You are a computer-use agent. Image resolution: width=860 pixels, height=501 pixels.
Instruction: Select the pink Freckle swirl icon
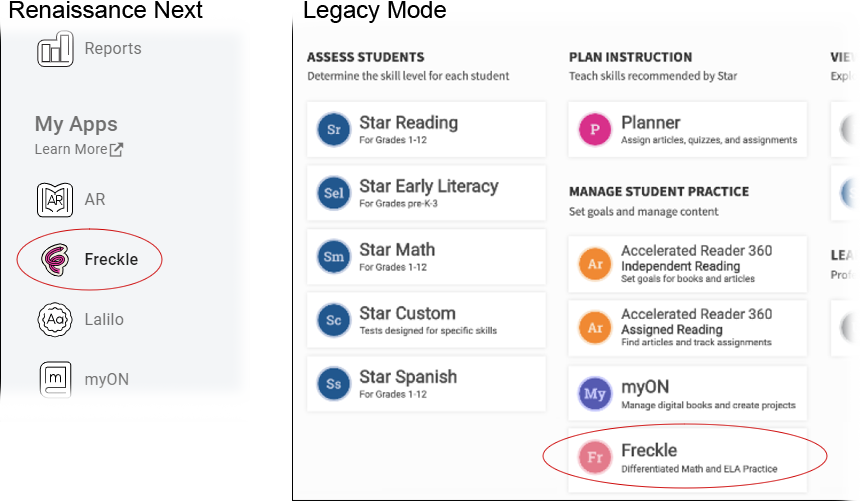55,260
